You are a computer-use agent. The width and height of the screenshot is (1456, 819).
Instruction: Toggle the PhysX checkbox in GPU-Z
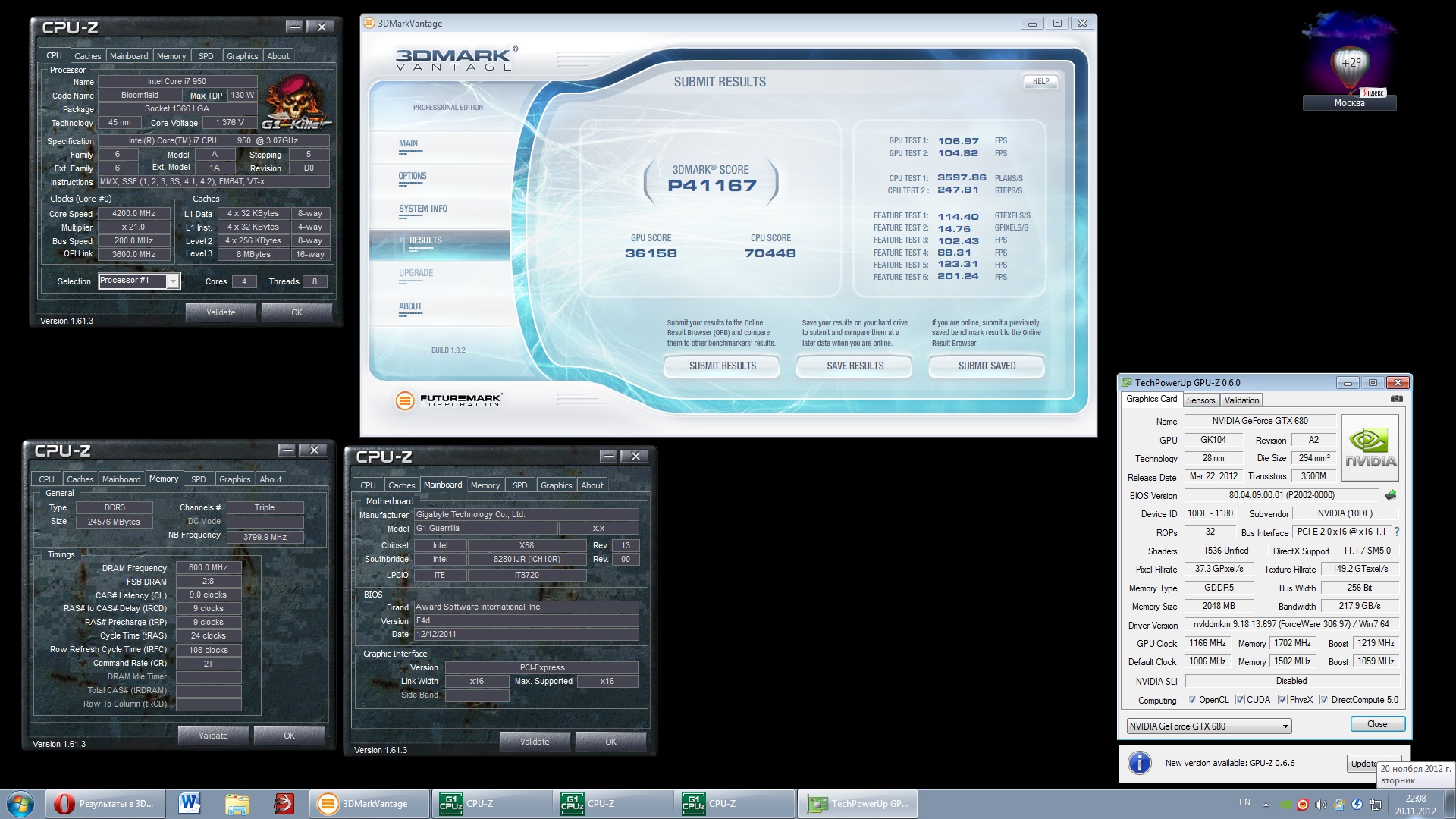click(1282, 700)
